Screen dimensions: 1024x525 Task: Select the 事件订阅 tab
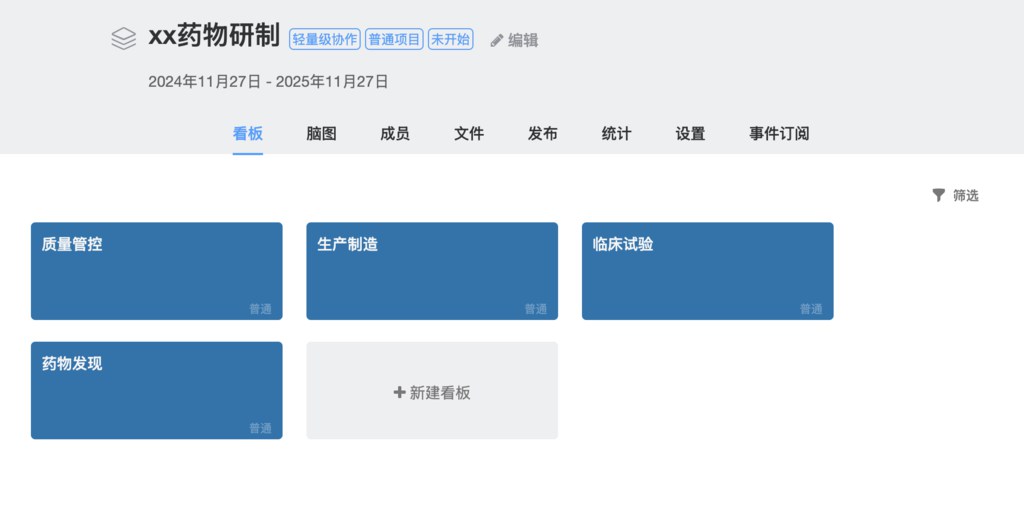pos(779,134)
